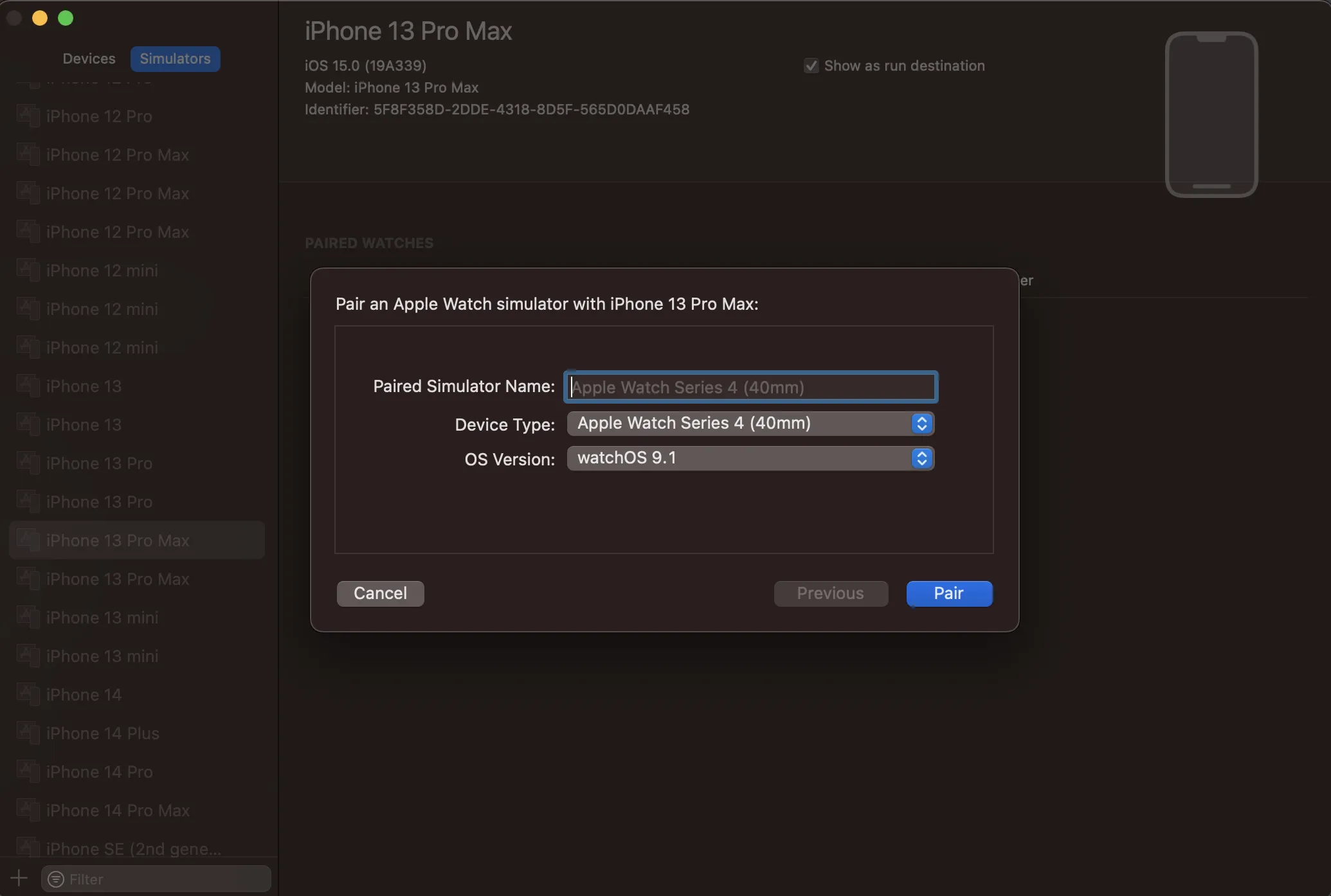Click the first iPhone 12 mini simulator icon
Screen dimensions: 1331x896
click(x=28, y=270)
